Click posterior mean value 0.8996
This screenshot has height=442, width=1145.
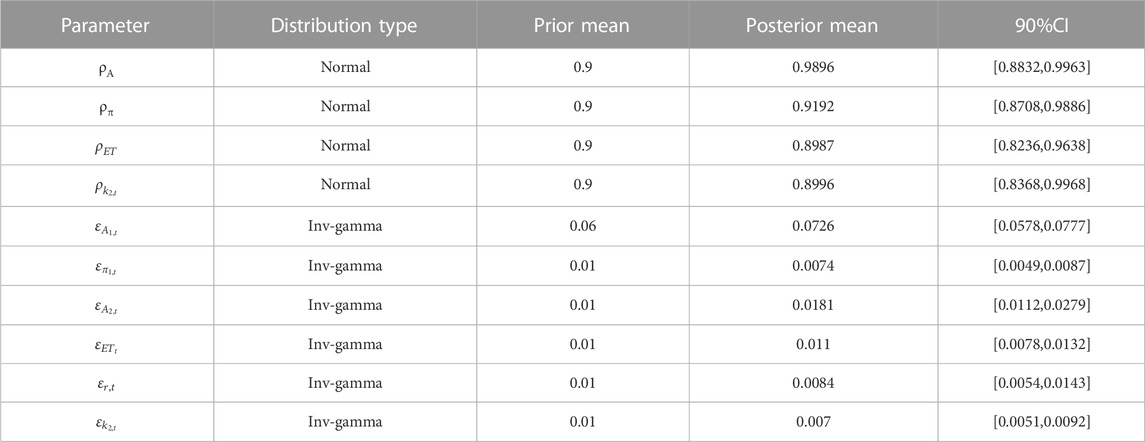point(813,186)
